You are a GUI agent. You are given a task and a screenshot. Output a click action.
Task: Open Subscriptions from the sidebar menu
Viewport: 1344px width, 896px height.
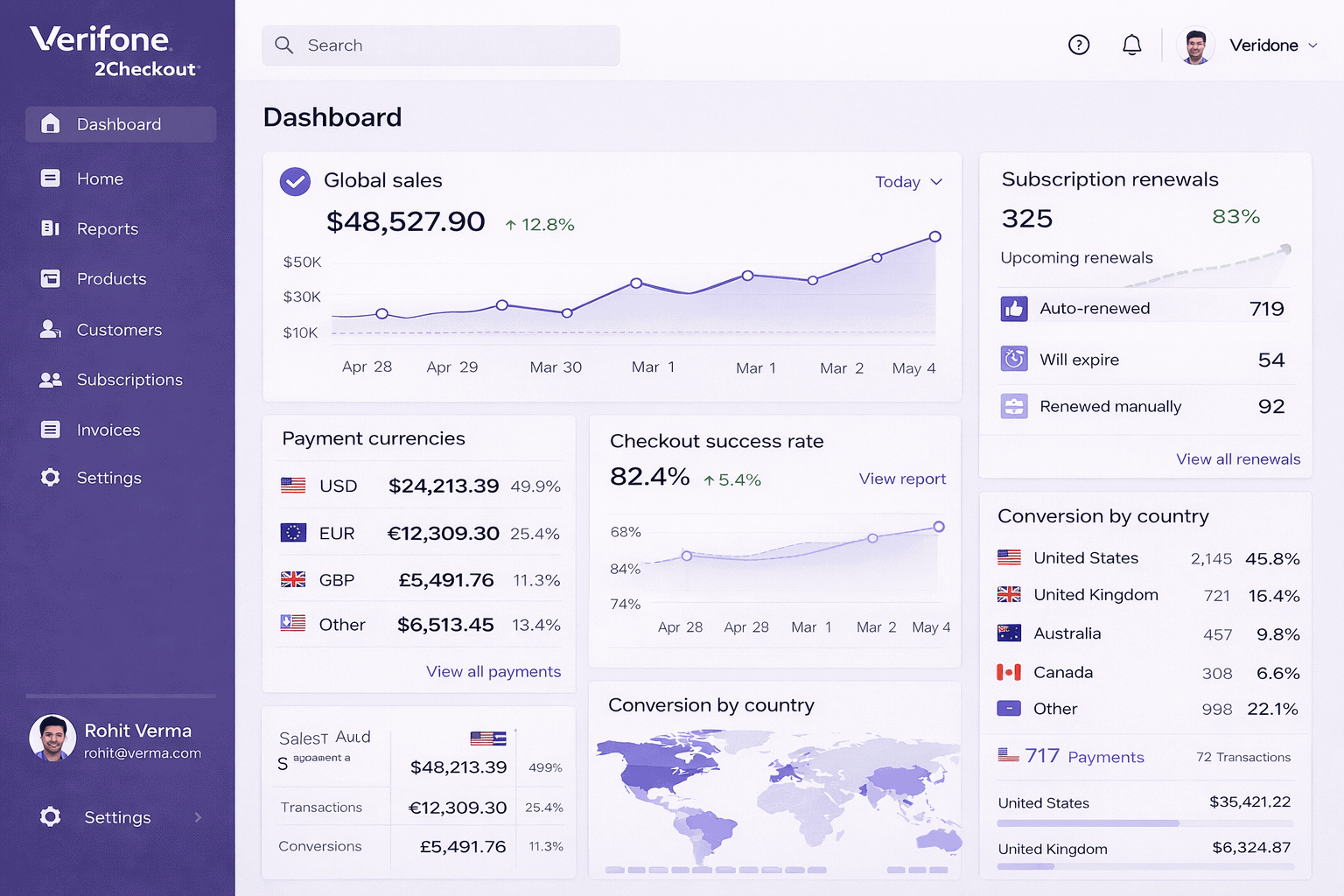coord(129,380)
